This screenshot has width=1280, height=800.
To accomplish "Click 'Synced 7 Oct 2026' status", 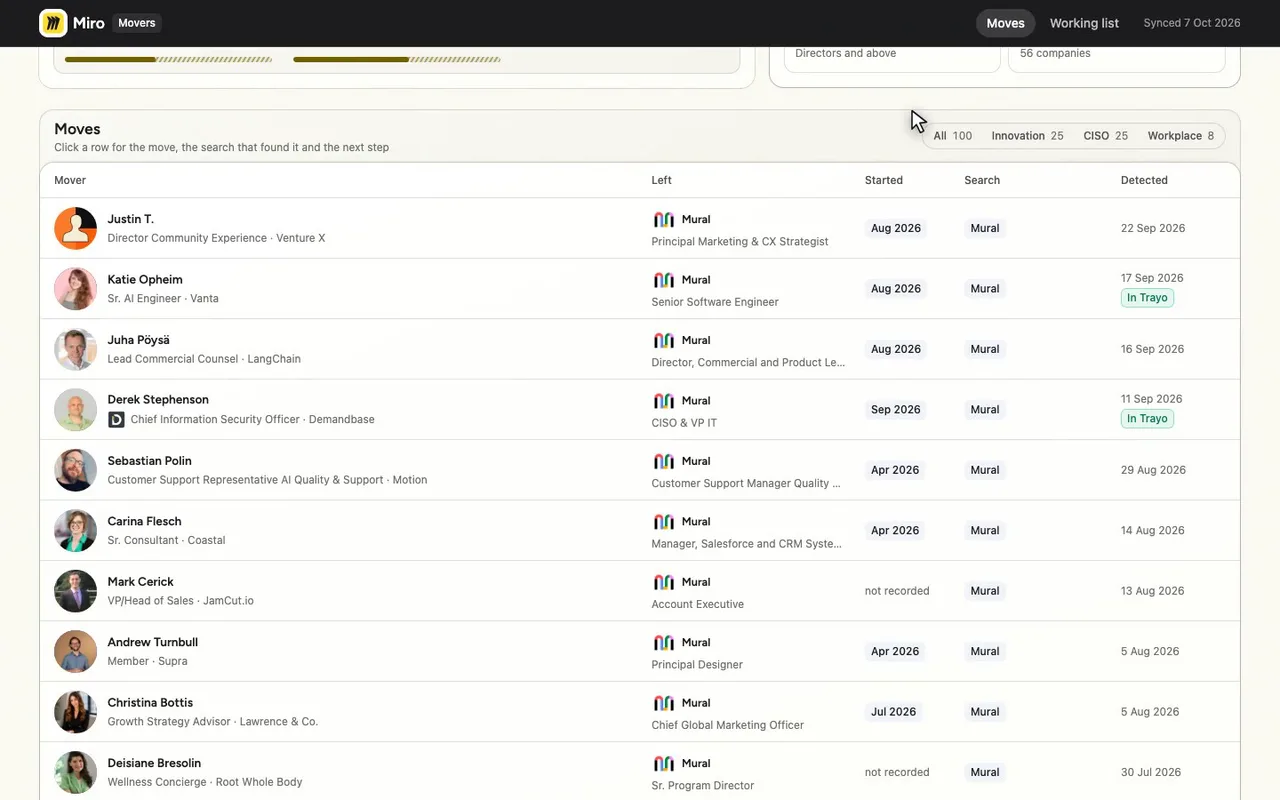I will coord(1192,23).
